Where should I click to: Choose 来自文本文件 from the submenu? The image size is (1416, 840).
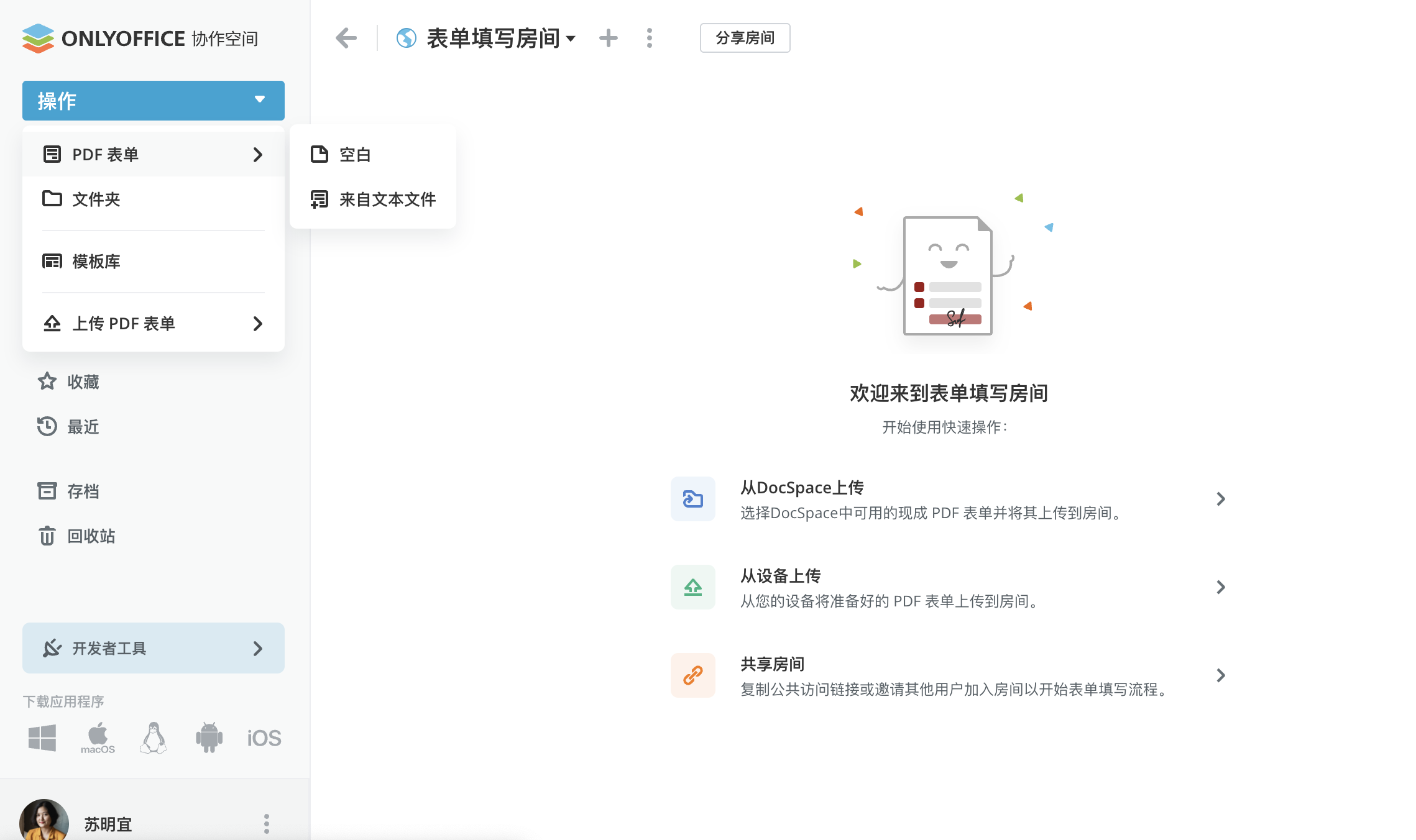click(373, 199)
